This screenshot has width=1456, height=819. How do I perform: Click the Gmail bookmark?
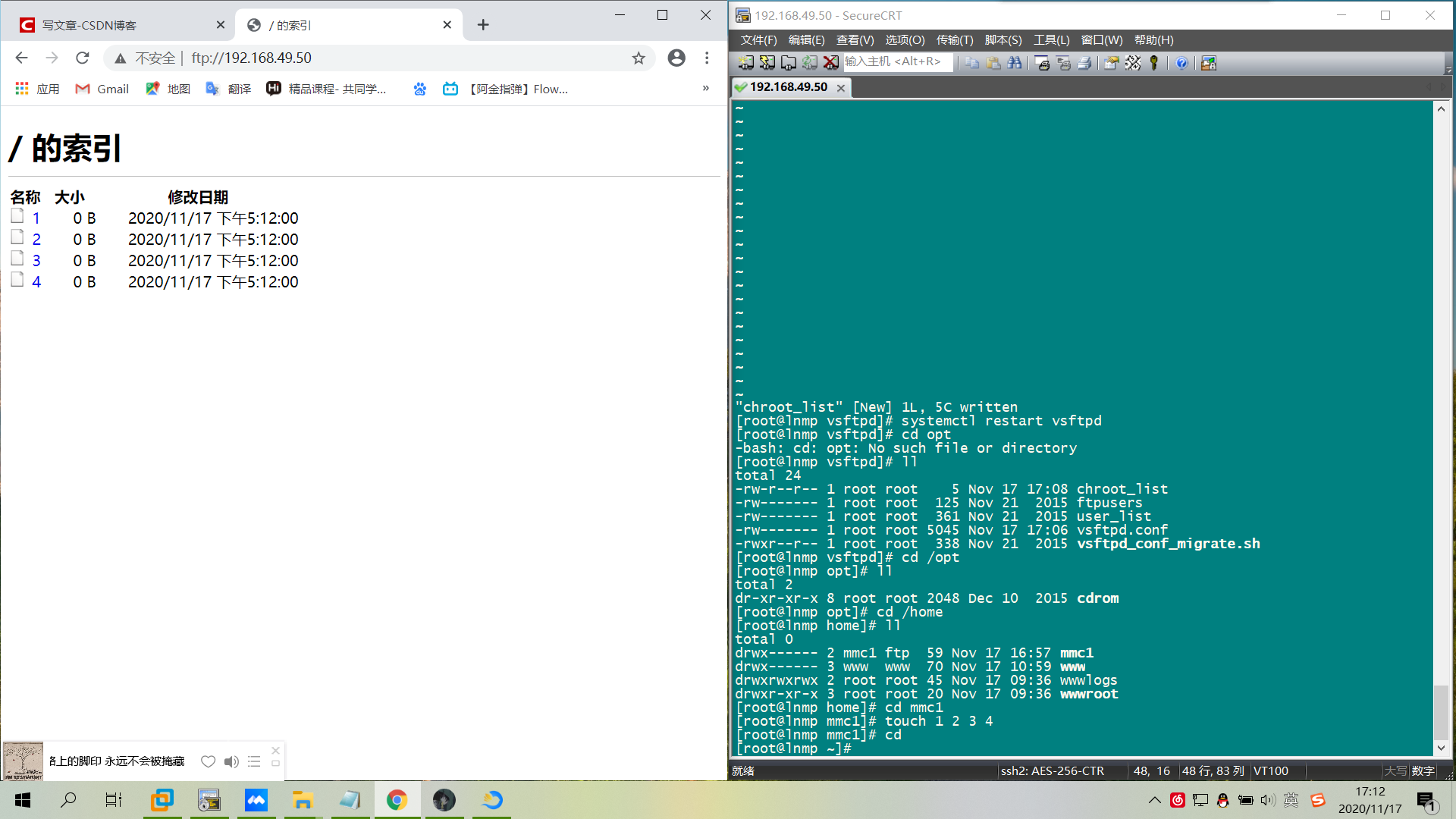pyautogui.click(x=102, y=89)
